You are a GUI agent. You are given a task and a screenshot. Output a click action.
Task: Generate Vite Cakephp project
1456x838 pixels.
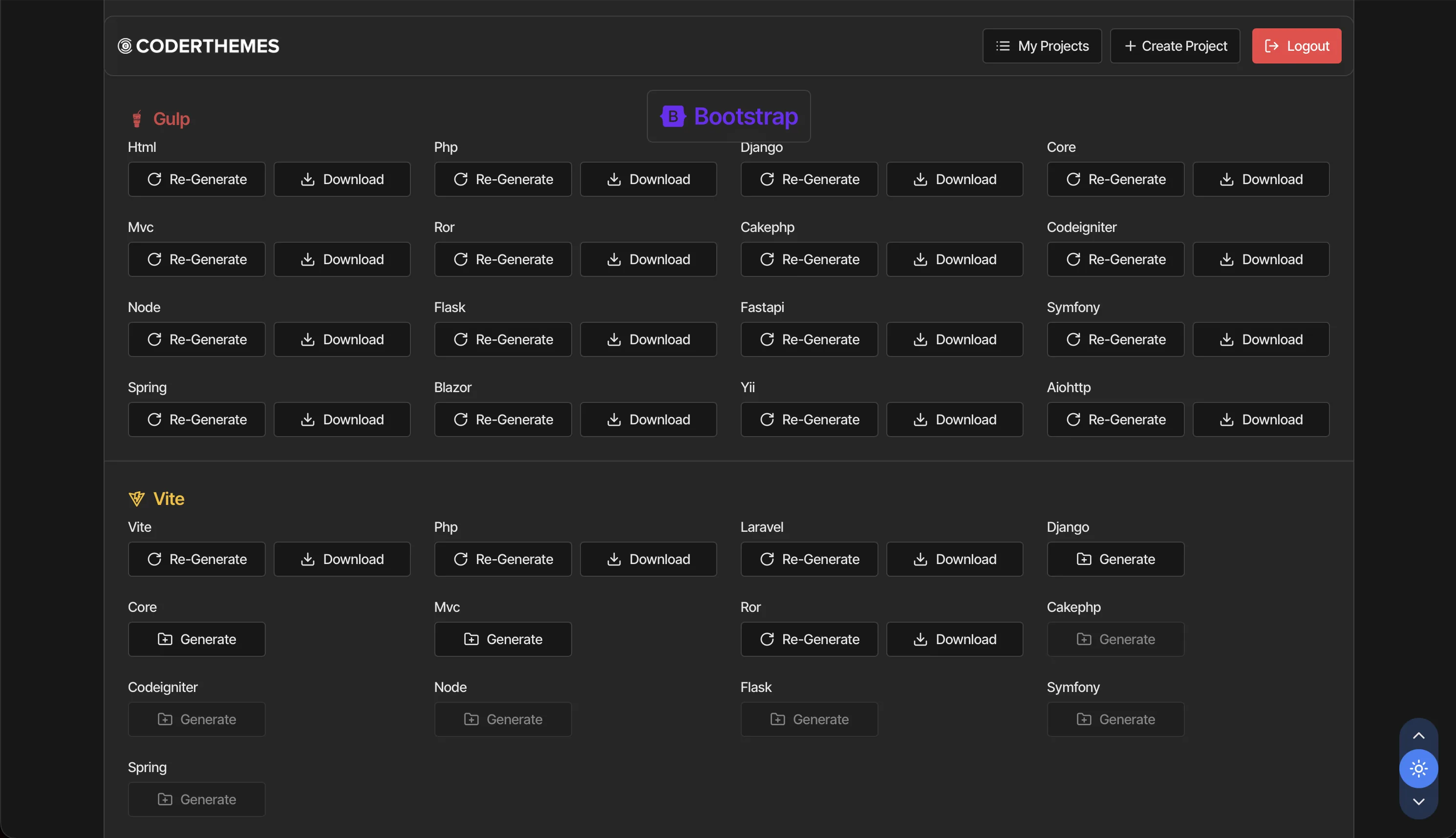(x=1115, y=639)
